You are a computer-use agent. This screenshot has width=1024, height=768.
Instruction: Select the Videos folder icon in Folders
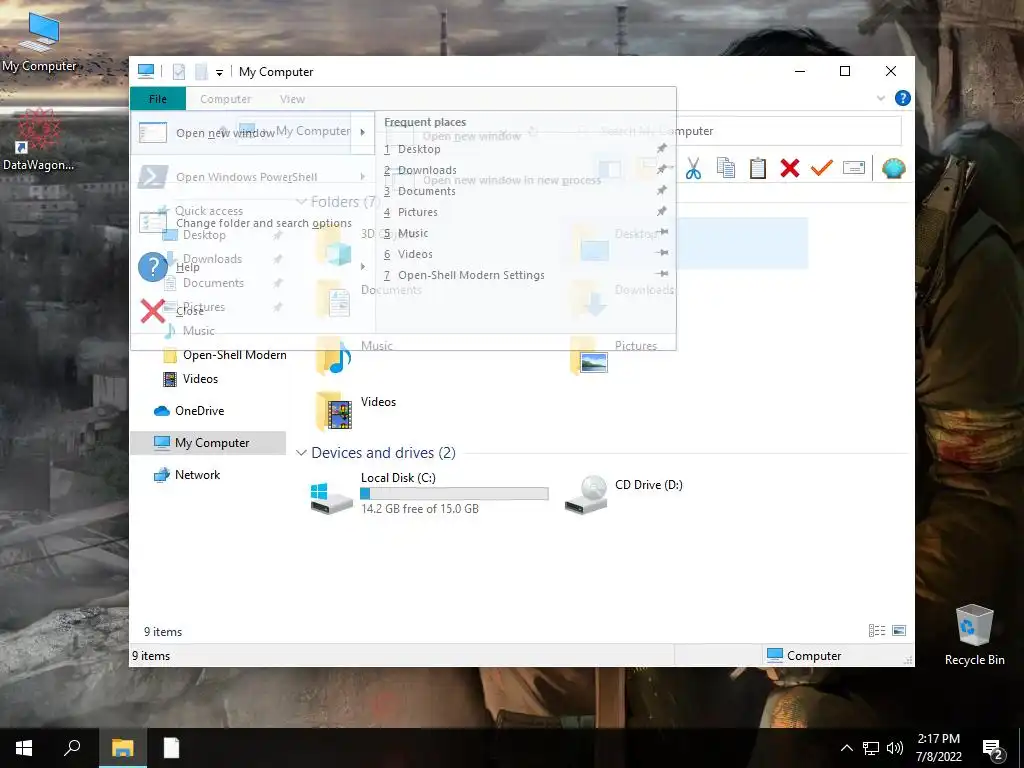(x=334, y=411)
